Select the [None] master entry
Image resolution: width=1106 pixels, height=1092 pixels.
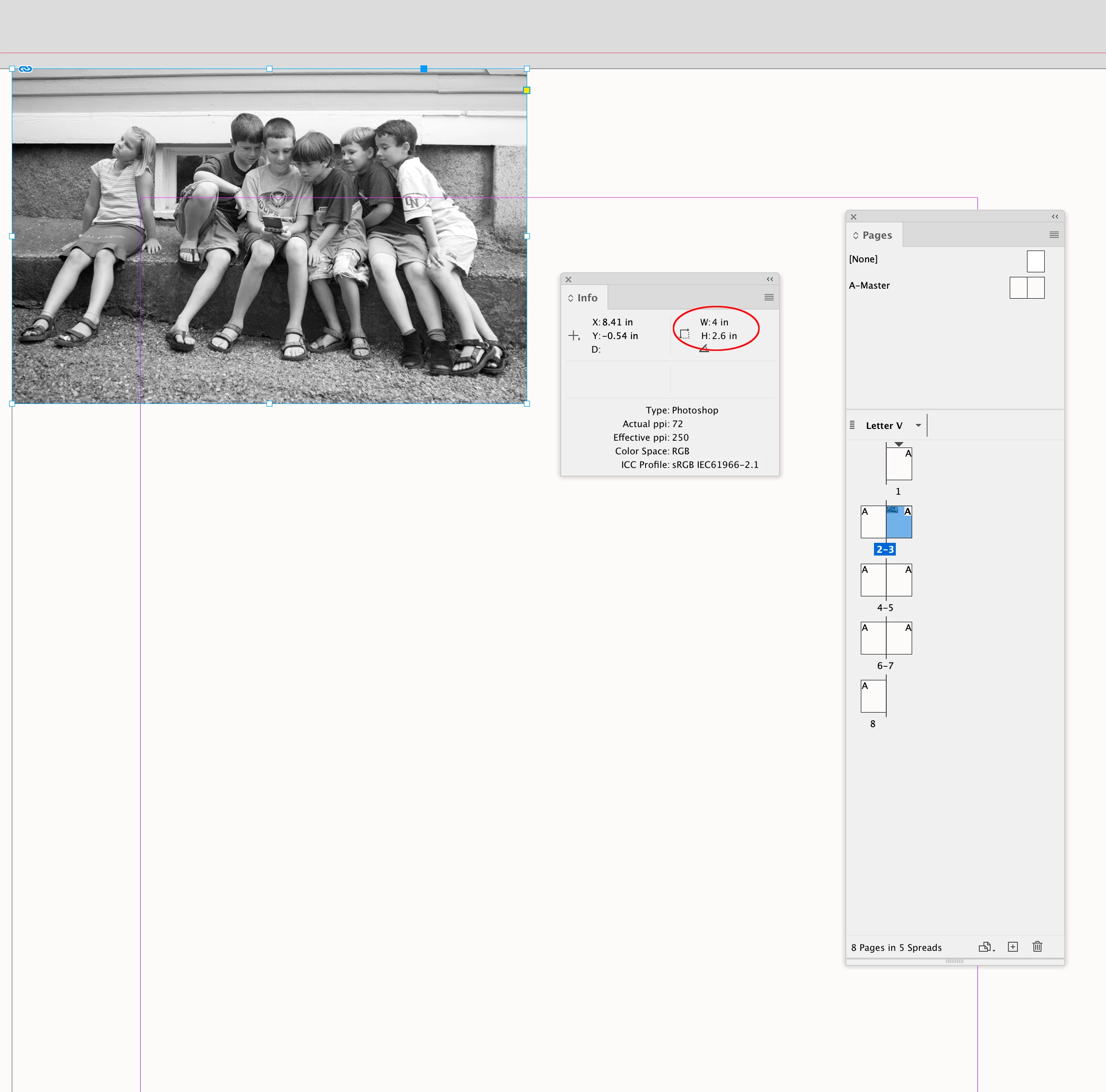click(x=863, y=259)
